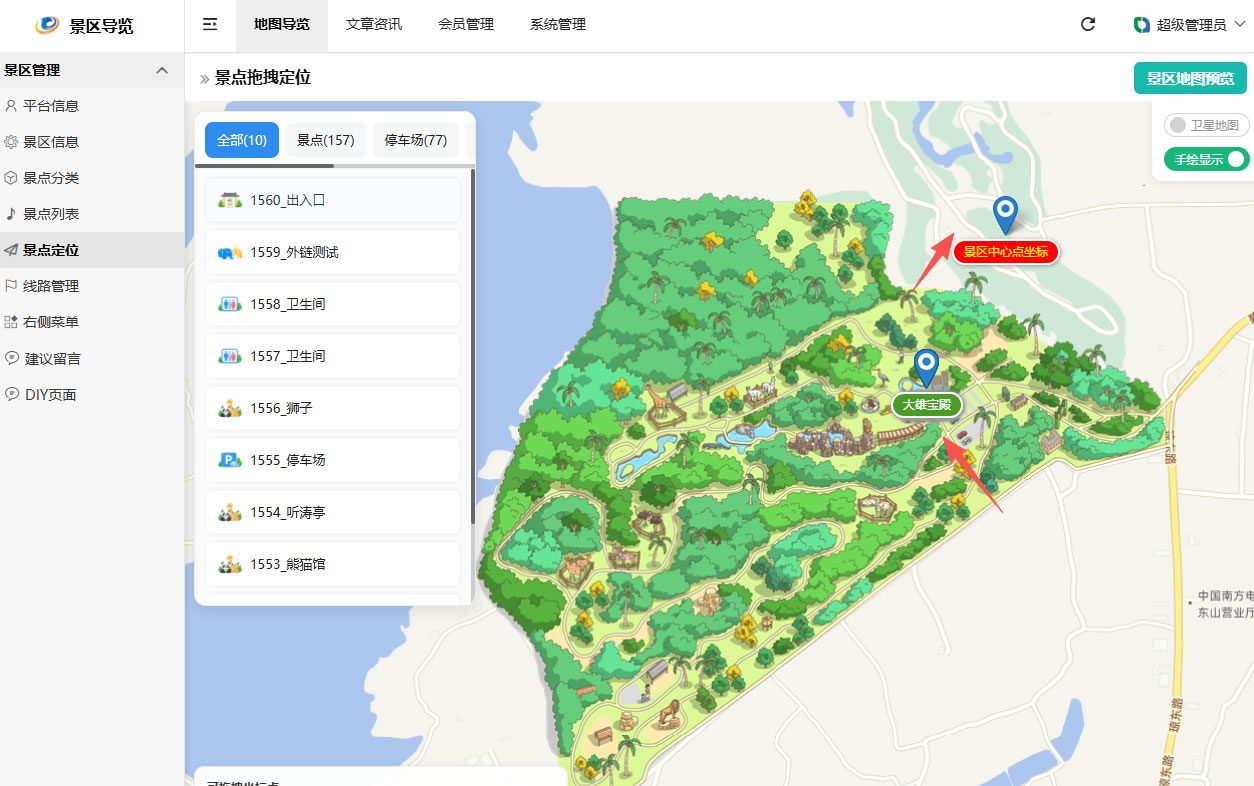The image size is (1254, 786).
Task: Click the 景点拖拽定位 page heading
Action: pyautogui.click(x=263, y=77)
